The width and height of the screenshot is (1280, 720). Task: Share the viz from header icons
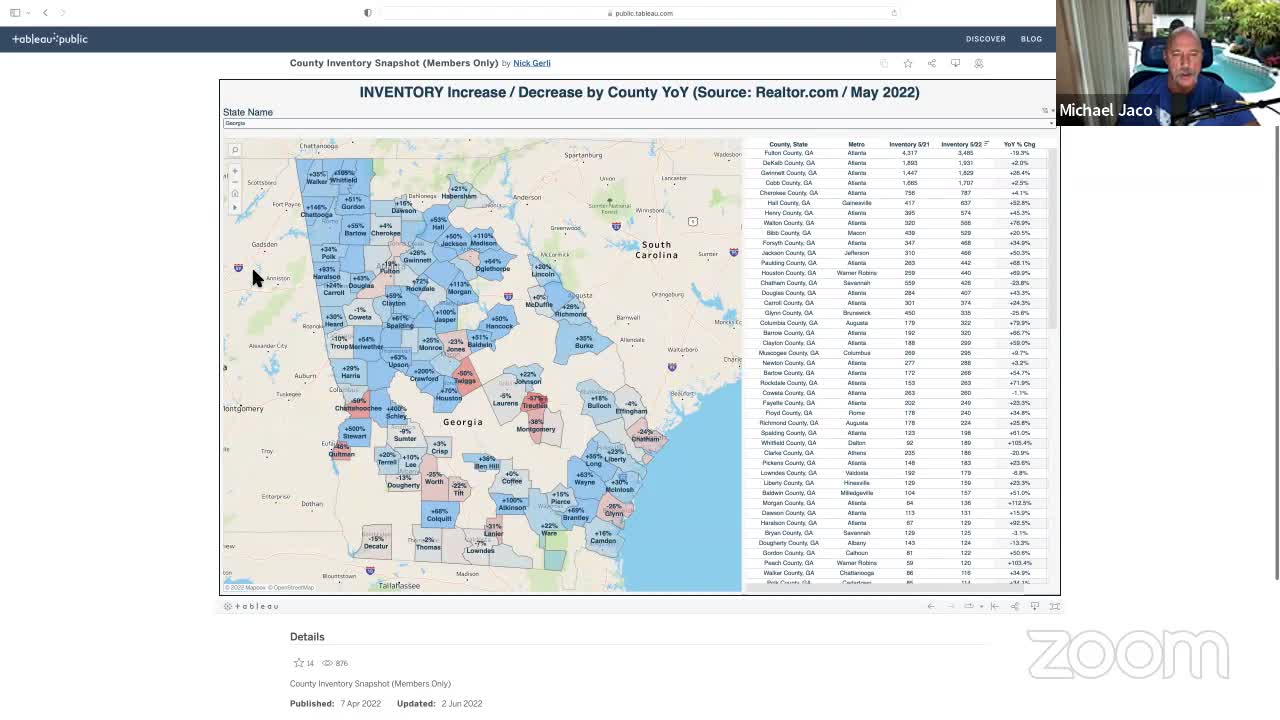coord(931,63)
